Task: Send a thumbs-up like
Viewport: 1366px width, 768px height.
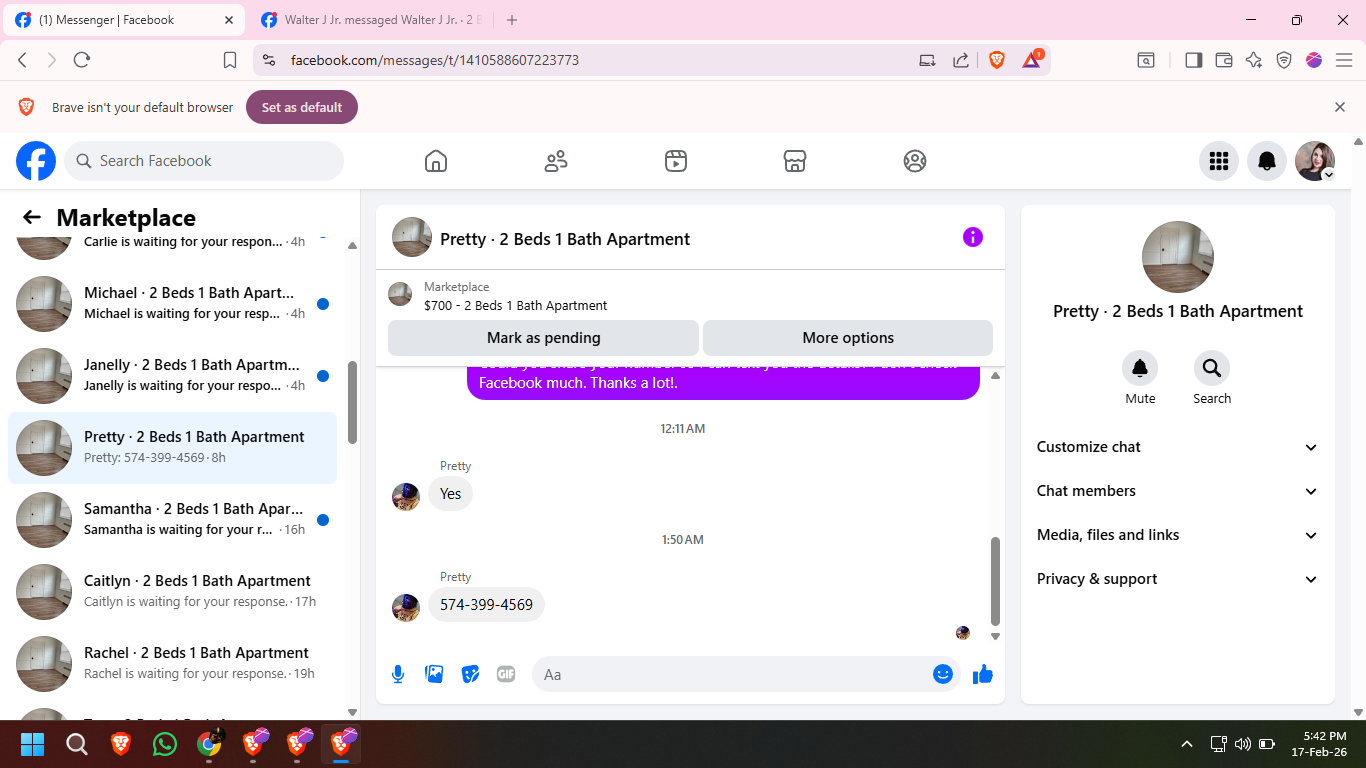Action: pos(983,674)
